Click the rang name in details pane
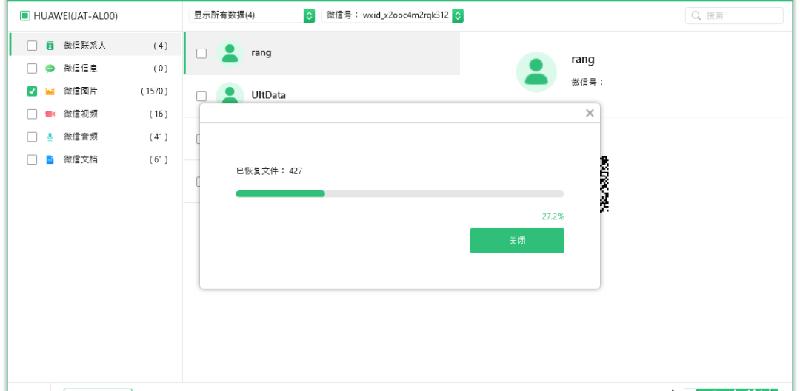This screenshot has height=391, width=800. [x=583, y=59]
